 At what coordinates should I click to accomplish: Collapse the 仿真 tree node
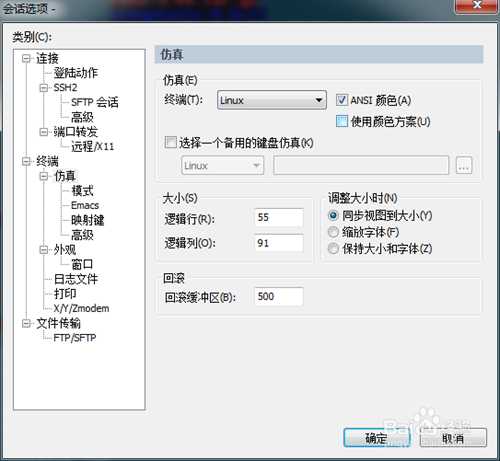pos(43,176)
